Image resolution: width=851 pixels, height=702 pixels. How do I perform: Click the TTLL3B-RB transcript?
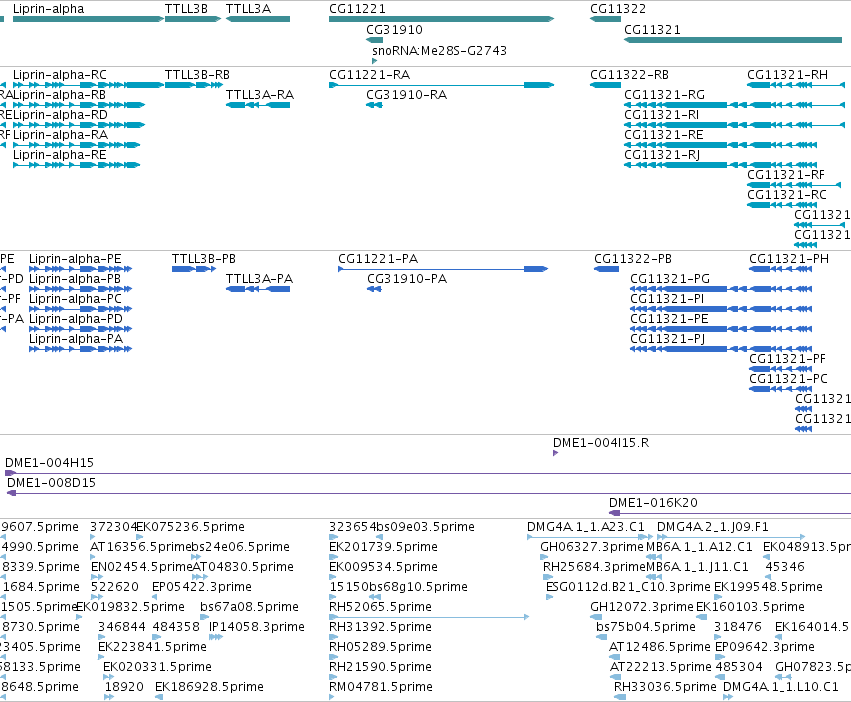pyautogui.click(x=193, y=85)
